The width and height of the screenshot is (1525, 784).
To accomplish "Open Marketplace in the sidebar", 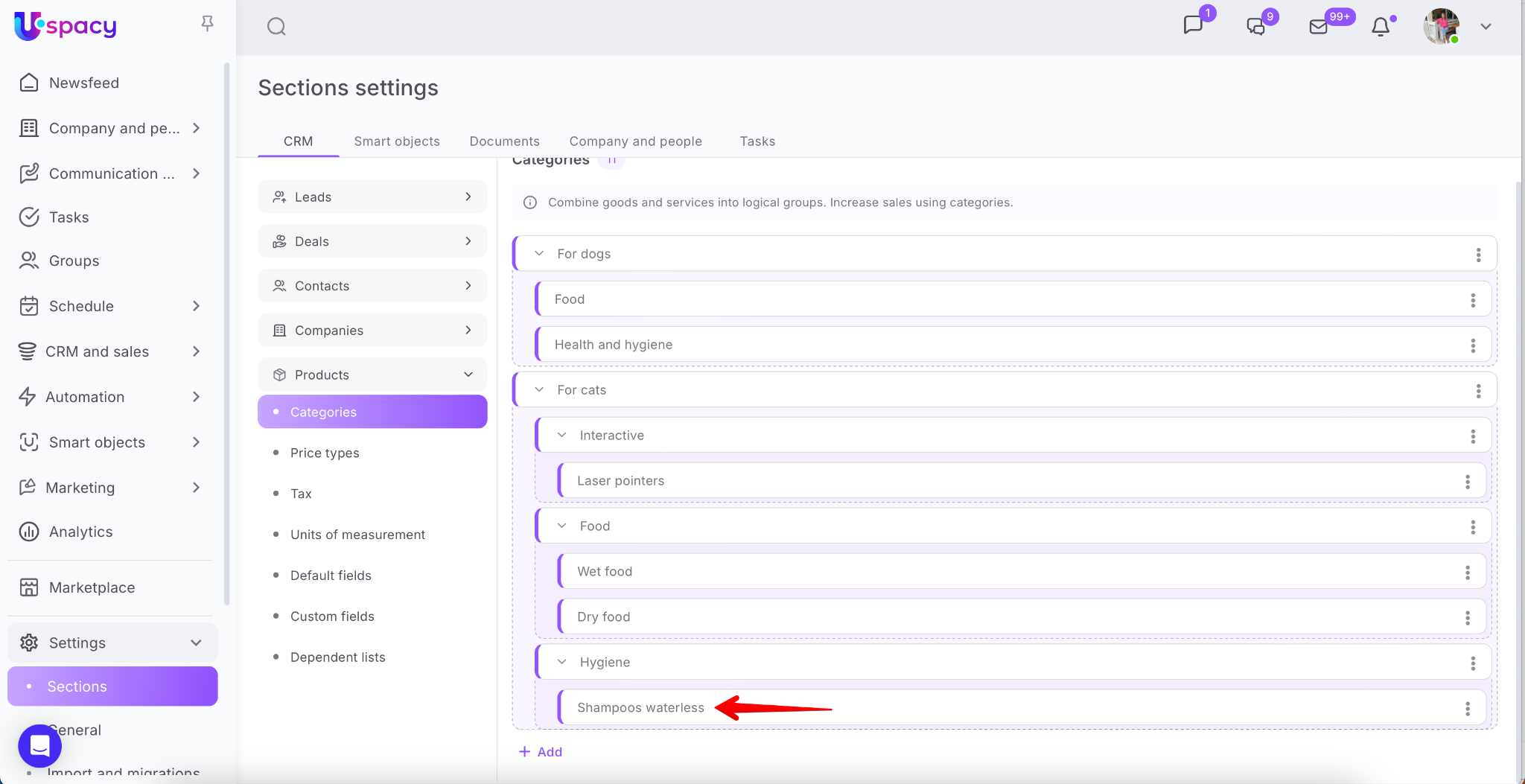I will tap(92, 587).
